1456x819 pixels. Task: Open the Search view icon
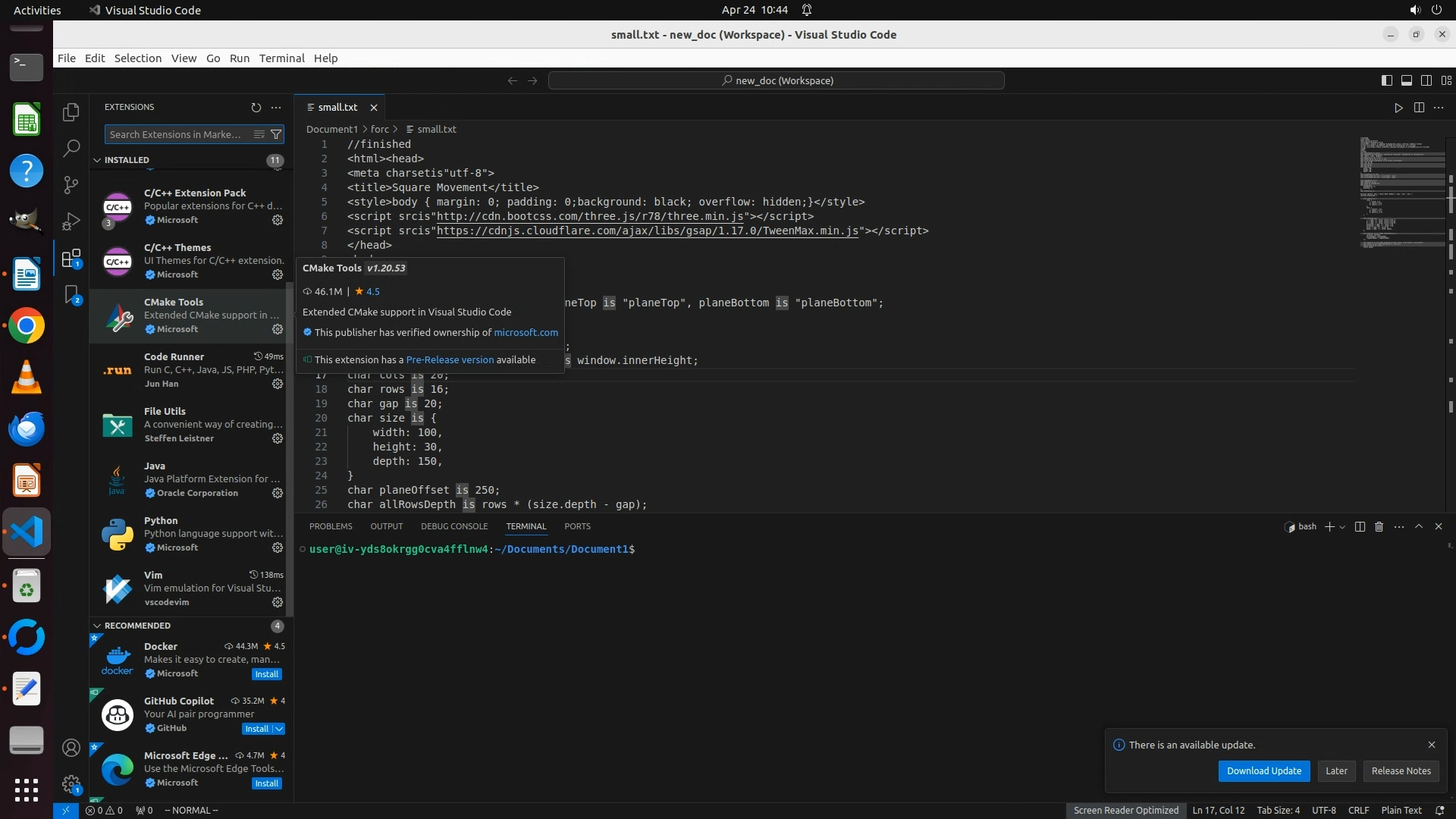[x=71, y=149]
